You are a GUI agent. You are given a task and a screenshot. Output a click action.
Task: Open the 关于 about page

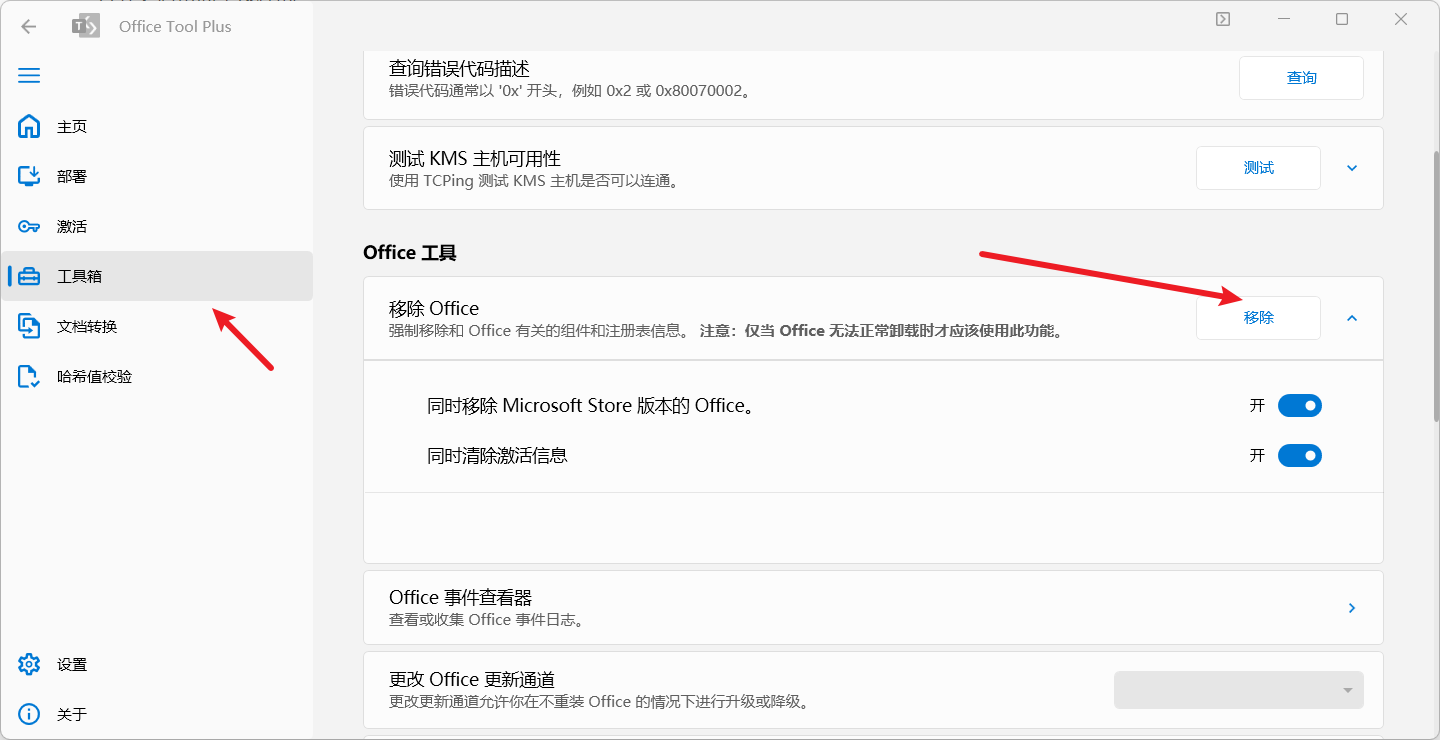(72, 715)
